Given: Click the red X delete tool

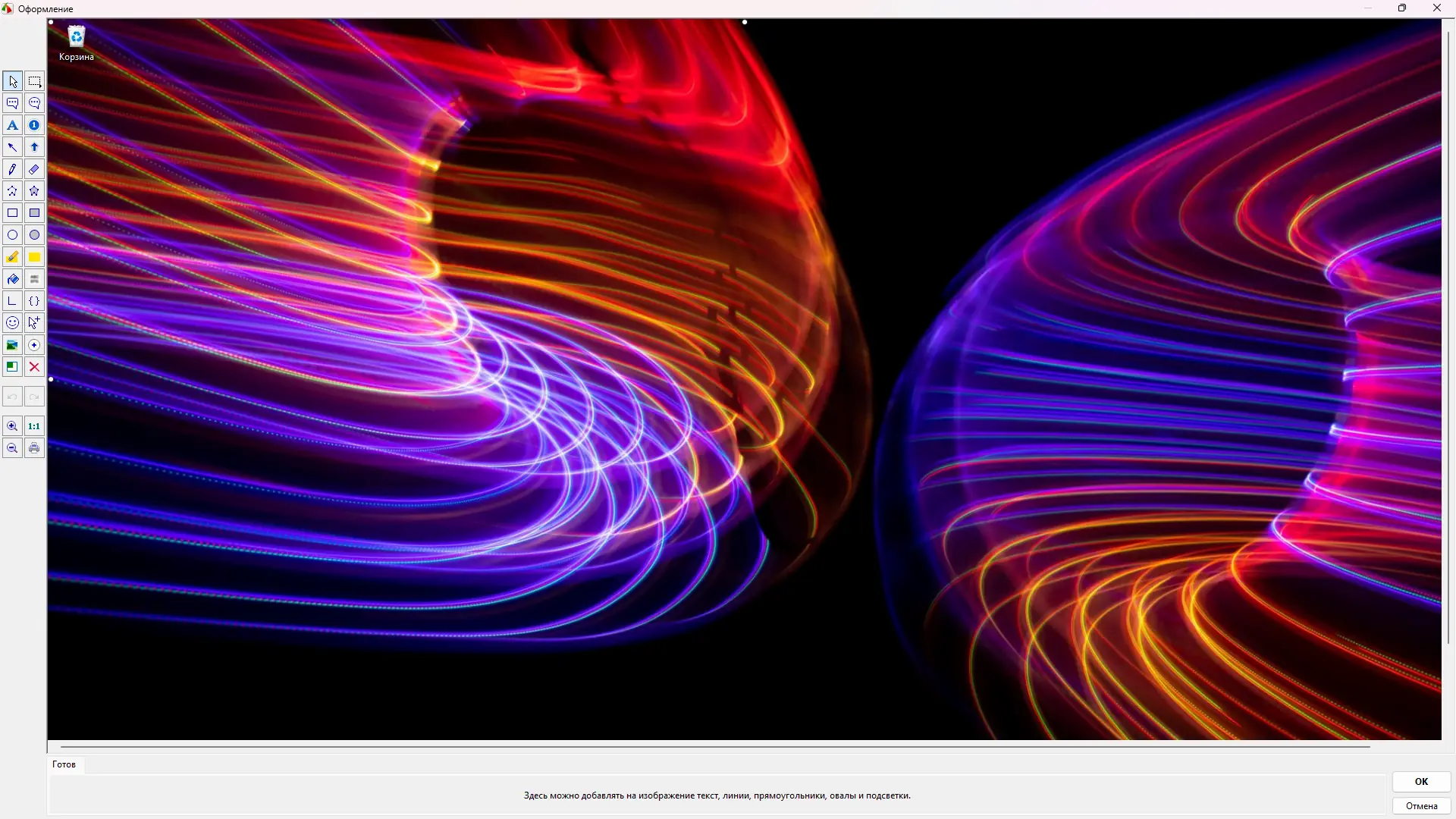Looking at the screenshot, I should [x=34, y=367].
